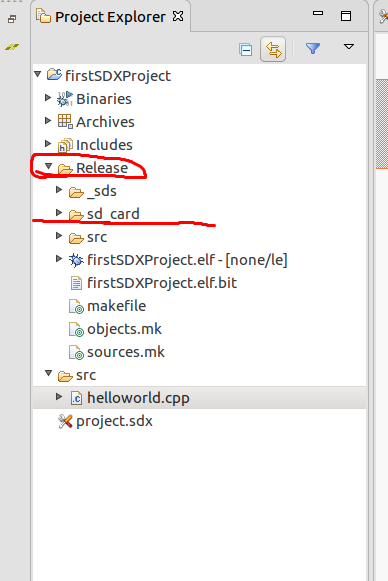388x581 pixels.
Task: Select the Release folder label
Action: [x=102, y=168]
